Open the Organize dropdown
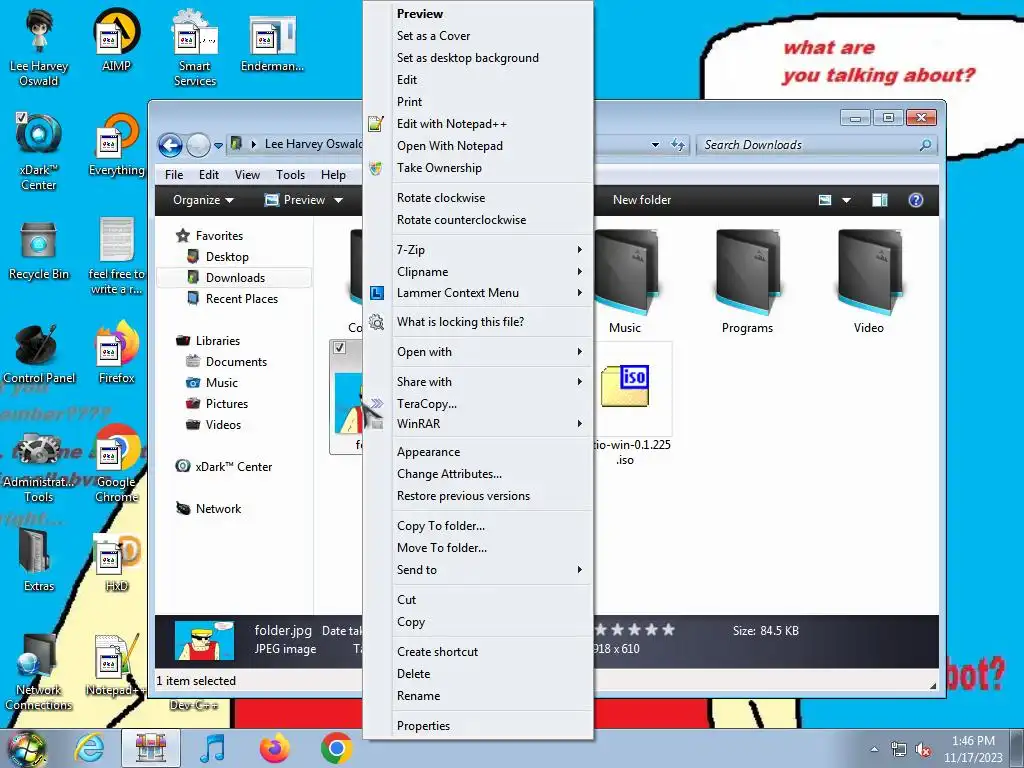This screenshot has width=1024, height=768. [203, 200]
